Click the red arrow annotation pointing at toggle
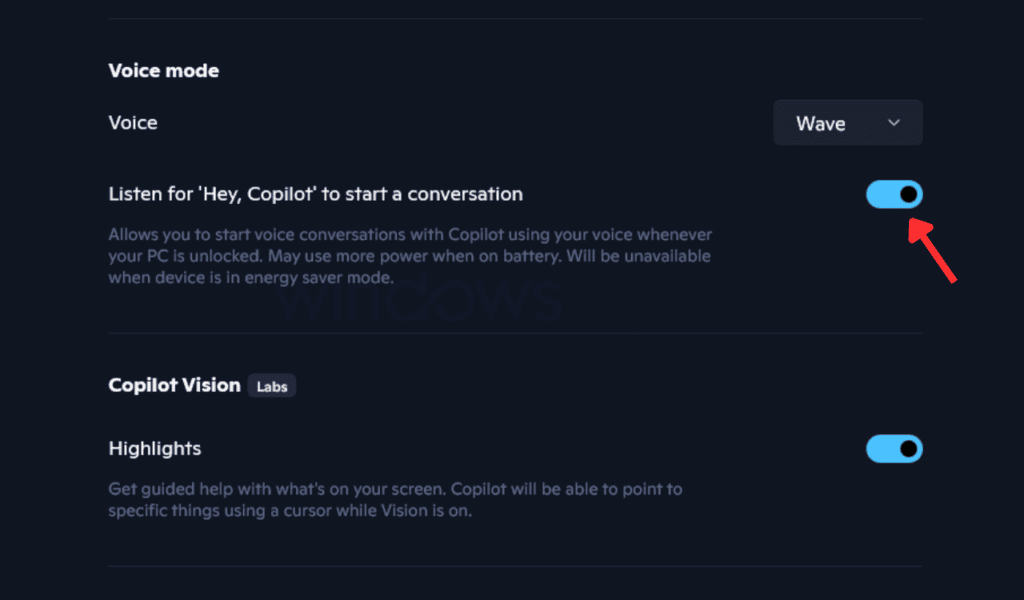1024x600 pixels. click(x=935, y=254)
